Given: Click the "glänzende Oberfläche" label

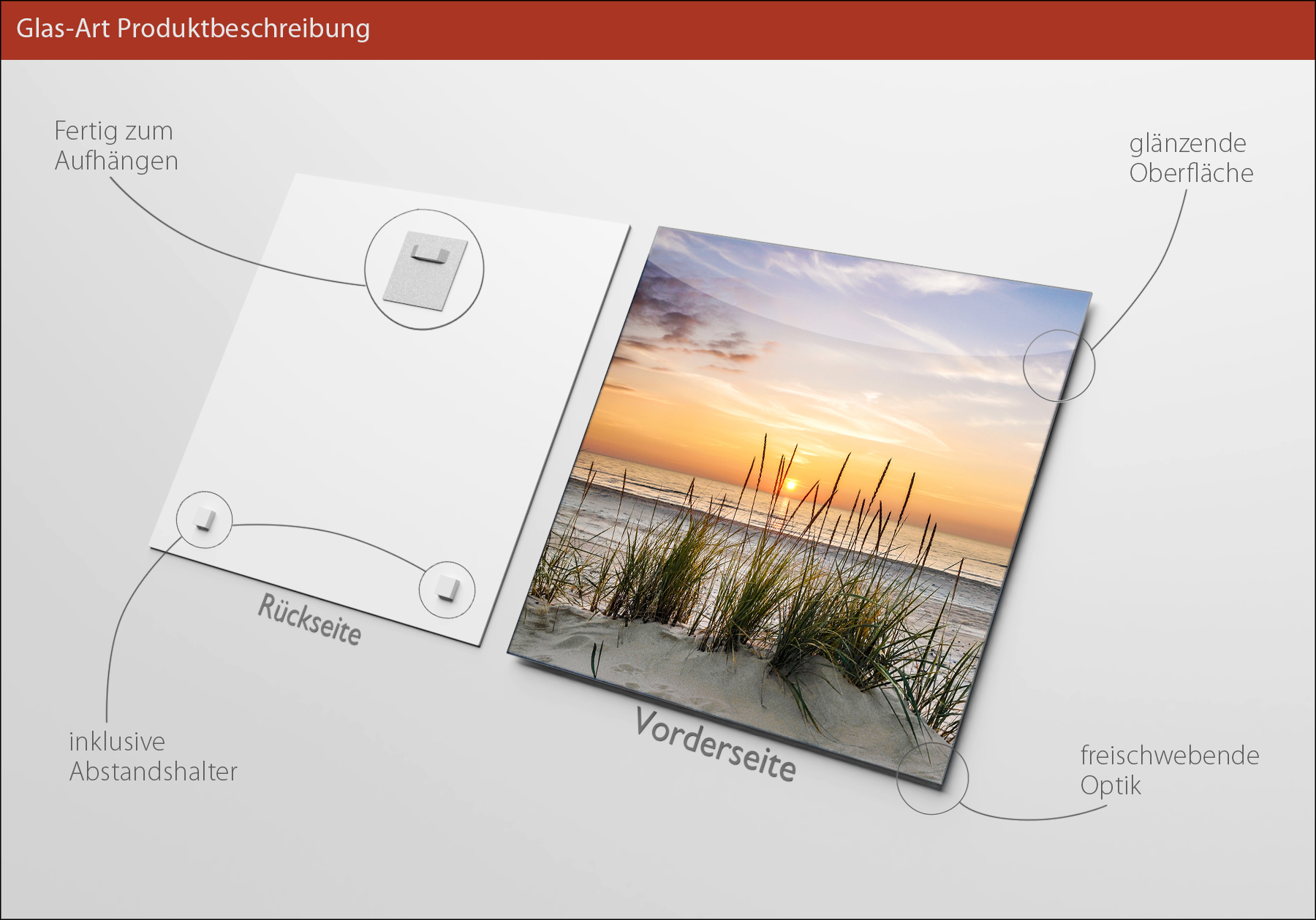Looking at the screenshot, I should tap(1190, 158).
